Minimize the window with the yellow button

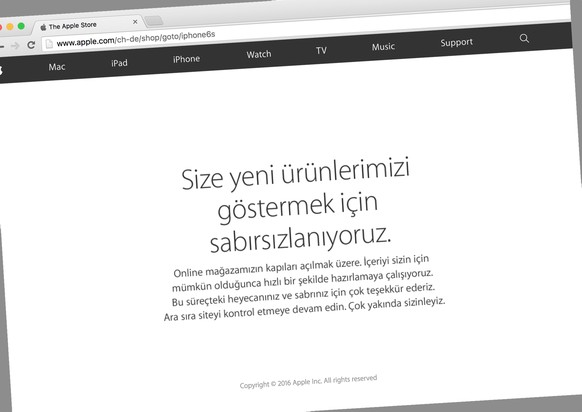pyautogui.click(x=10, y=26)
